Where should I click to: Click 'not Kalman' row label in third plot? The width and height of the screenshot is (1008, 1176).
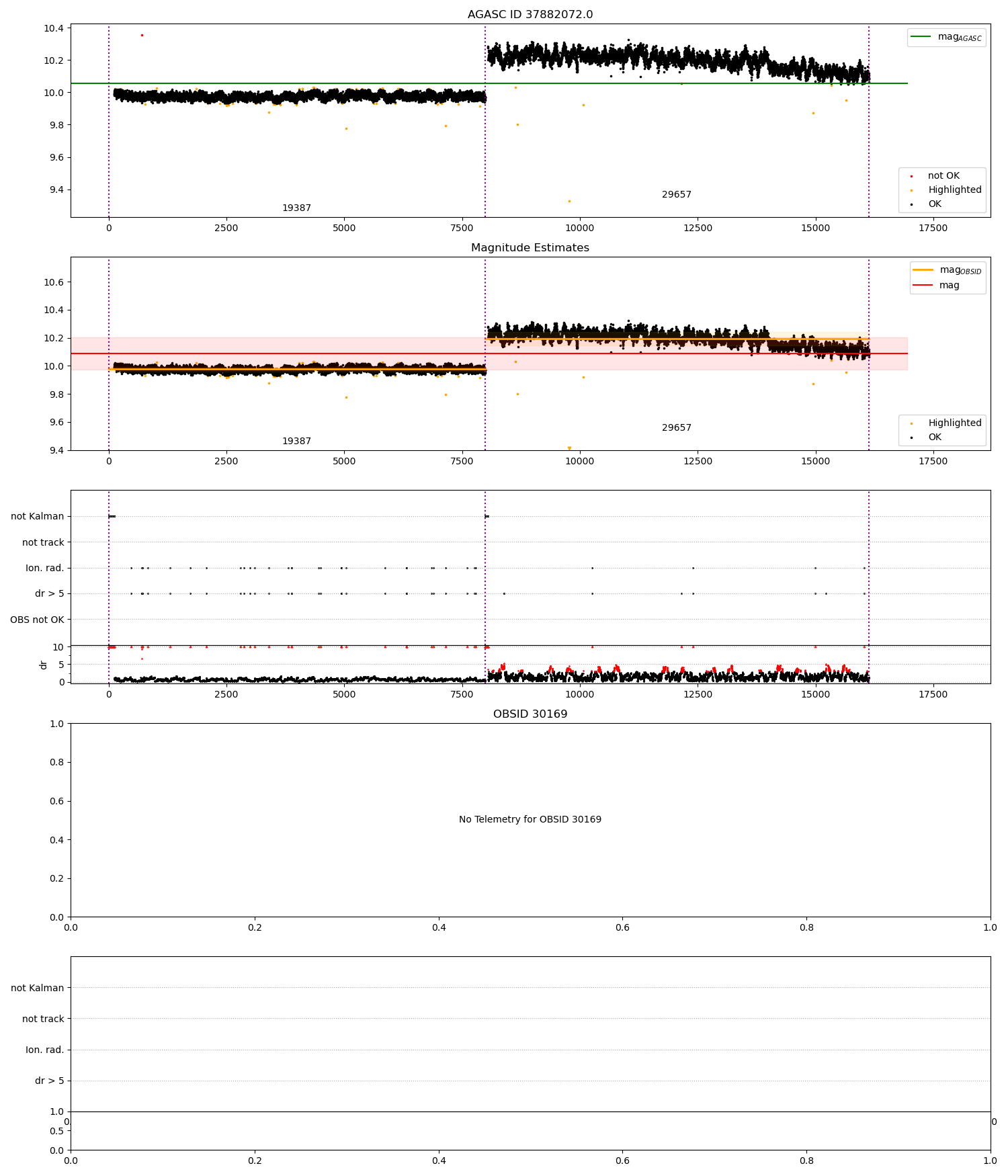tap(38, 517)
